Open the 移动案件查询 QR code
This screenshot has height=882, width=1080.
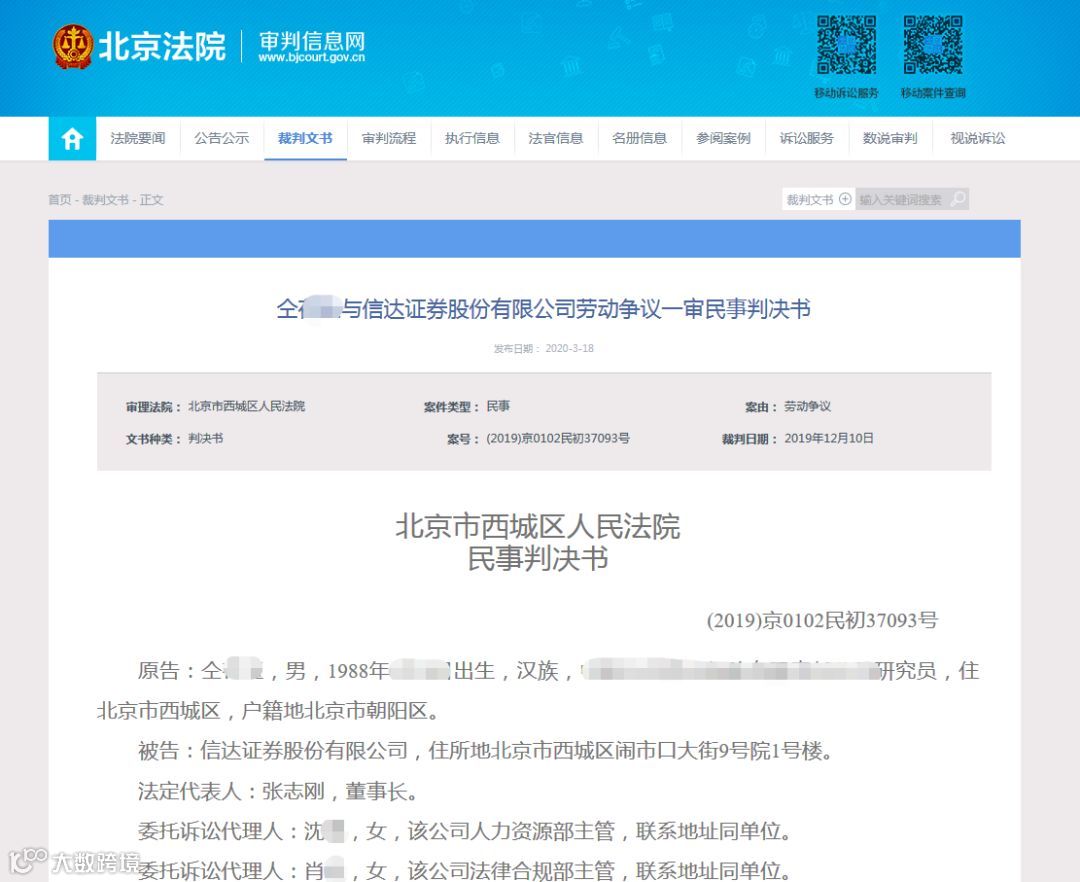pyautogui.click(x=933, y=45)
